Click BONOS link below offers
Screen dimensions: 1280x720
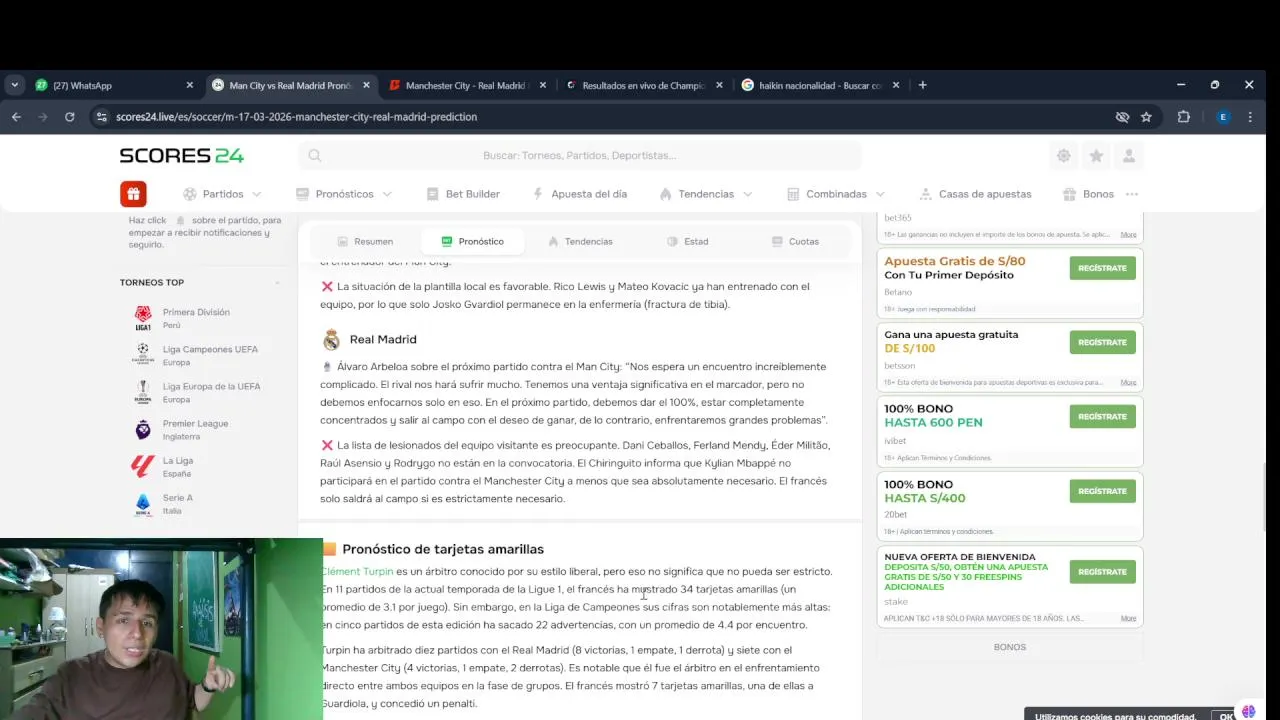click(x=1010, y=647)
